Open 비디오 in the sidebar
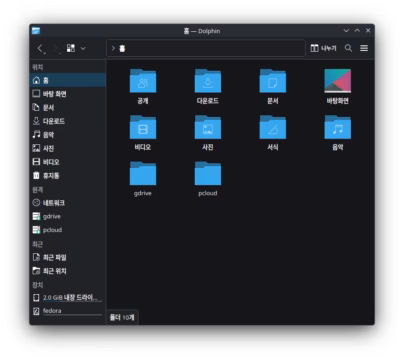Viewport: 404px width, 360px height. pos(68,162)
